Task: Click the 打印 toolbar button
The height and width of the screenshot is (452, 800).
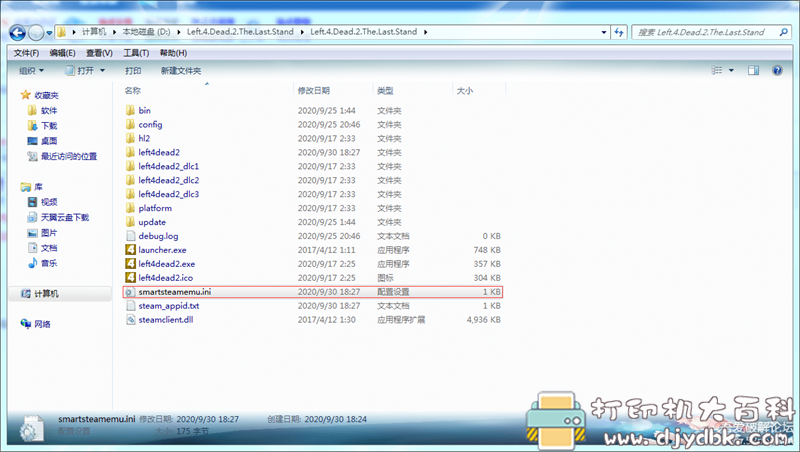Action: coord(133,70)
